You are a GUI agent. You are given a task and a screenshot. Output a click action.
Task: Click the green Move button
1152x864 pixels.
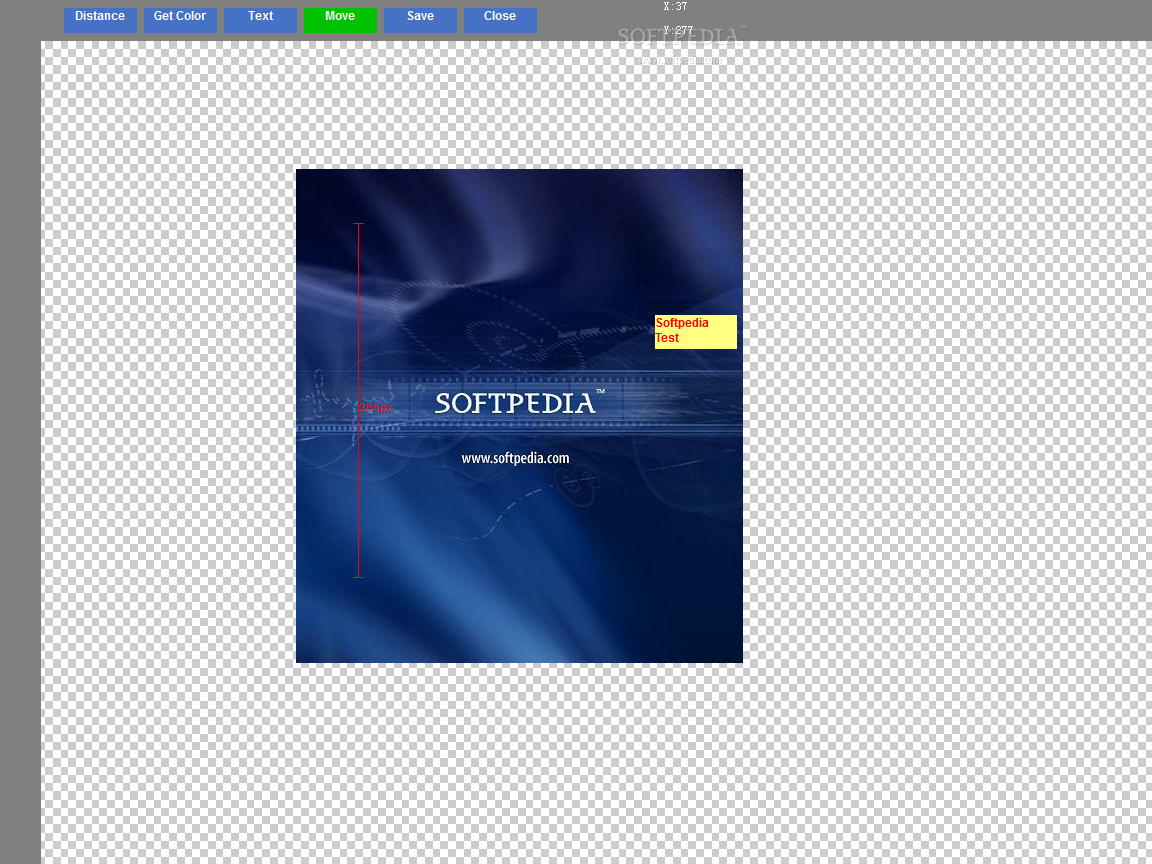pos(340,20)
